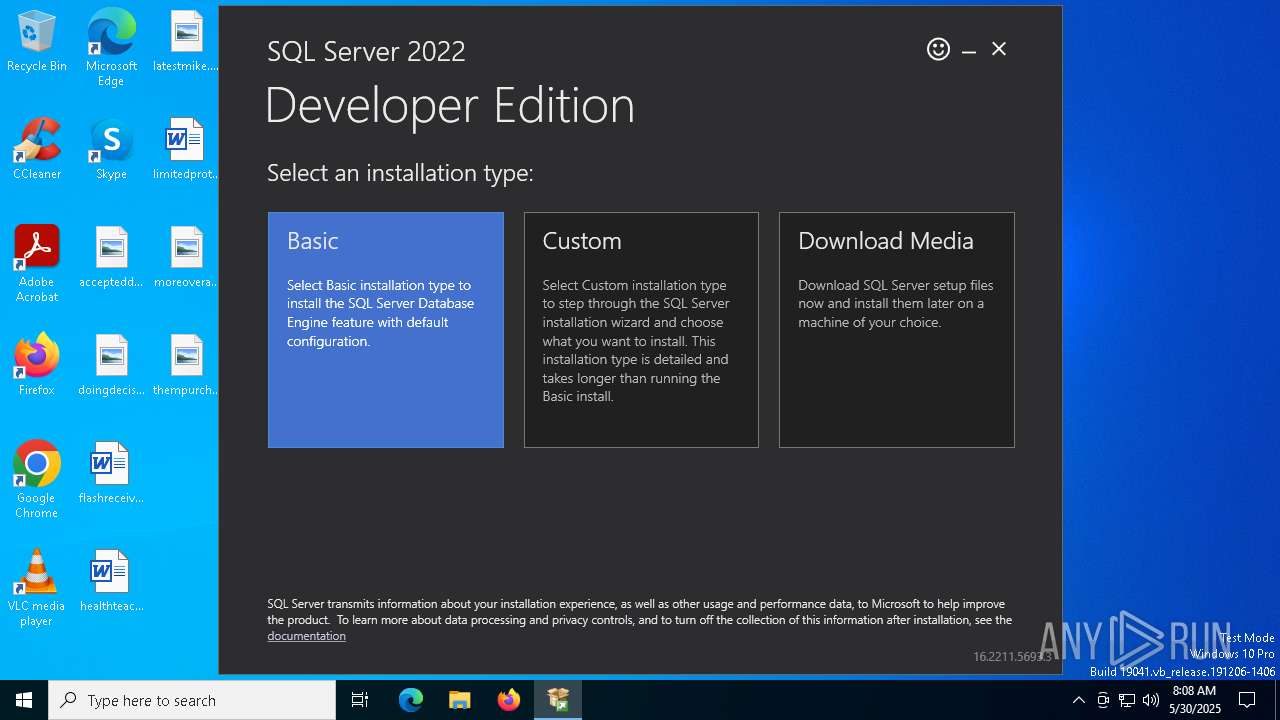1280x720 pixels.
Task: Open Recycle Bin on the desktop
Action: point(37,42)
